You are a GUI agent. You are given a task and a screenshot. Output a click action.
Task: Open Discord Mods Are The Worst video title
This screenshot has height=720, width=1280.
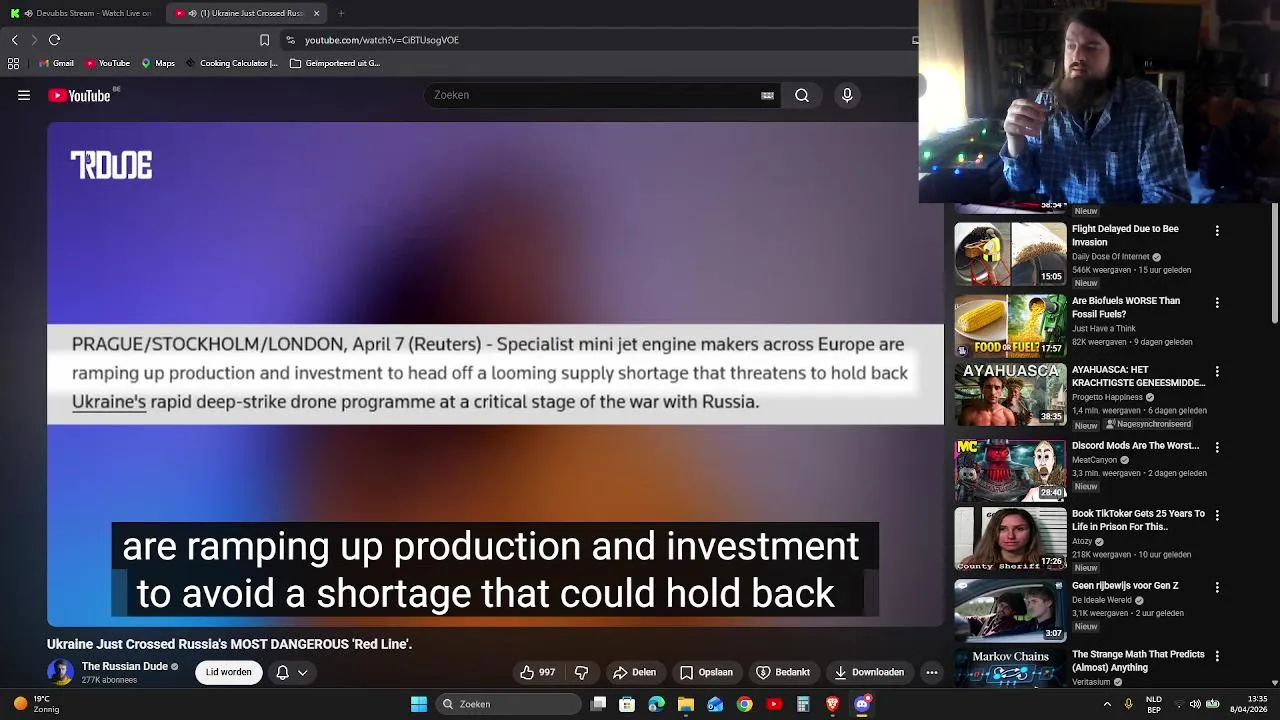pos(1135,446)
